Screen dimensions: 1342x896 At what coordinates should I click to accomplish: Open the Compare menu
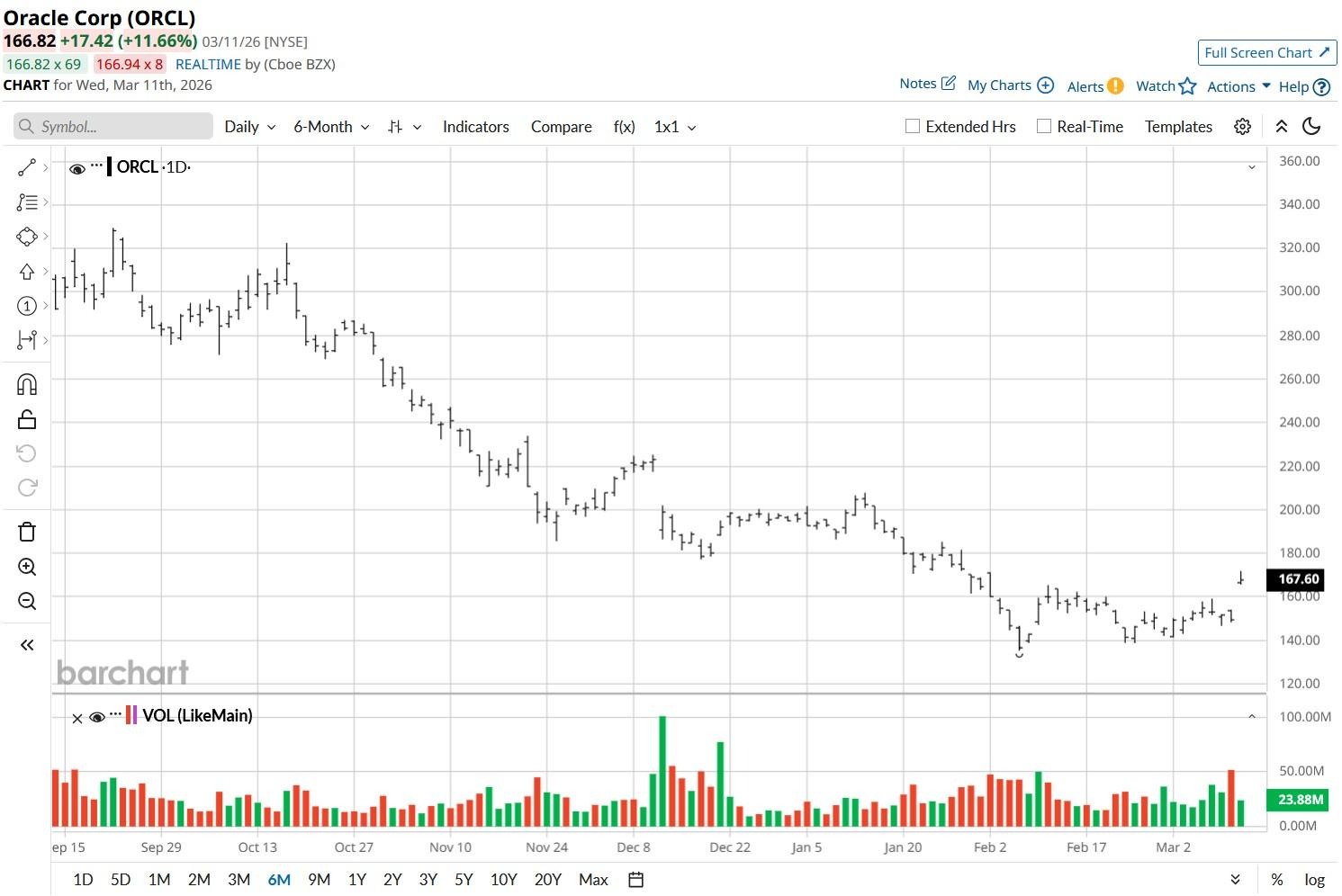[x=562, y=127]
